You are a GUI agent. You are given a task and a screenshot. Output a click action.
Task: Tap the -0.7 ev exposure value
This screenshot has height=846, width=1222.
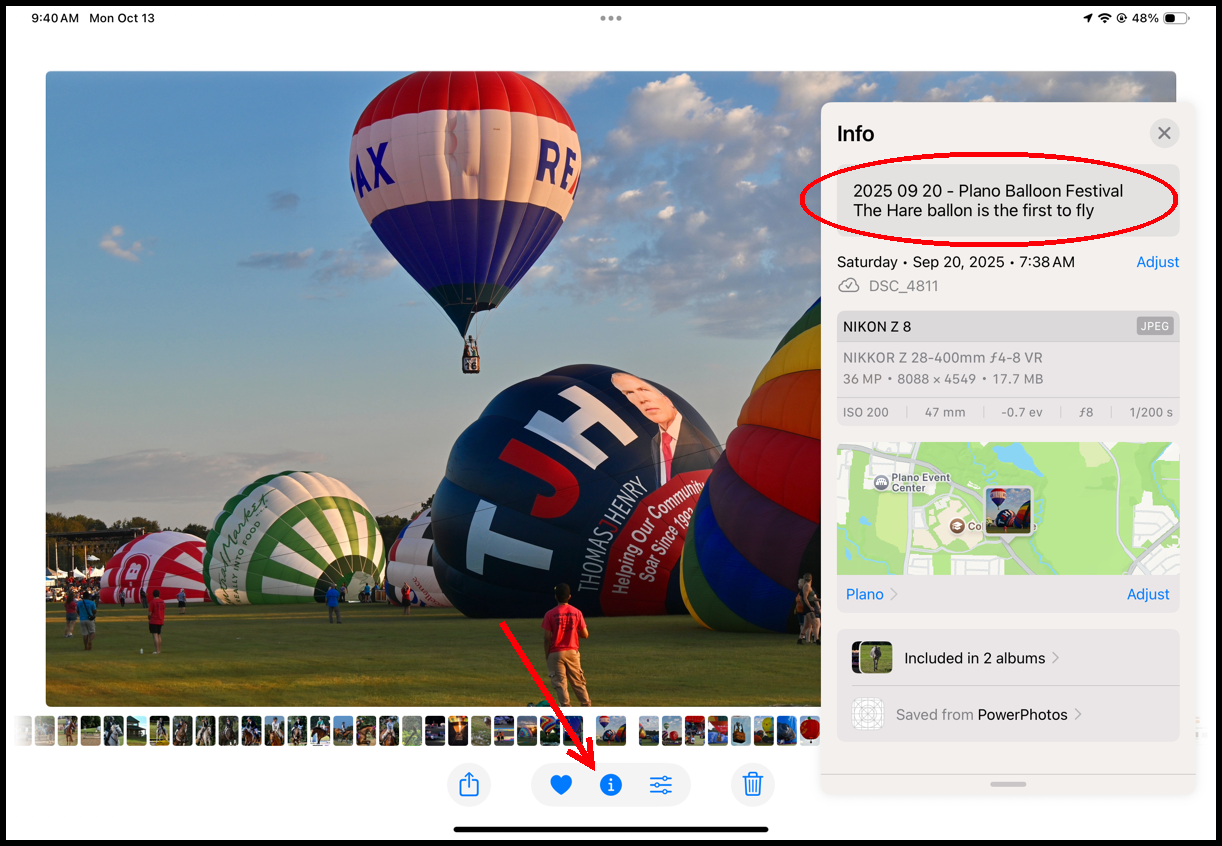pos(1021,412)
